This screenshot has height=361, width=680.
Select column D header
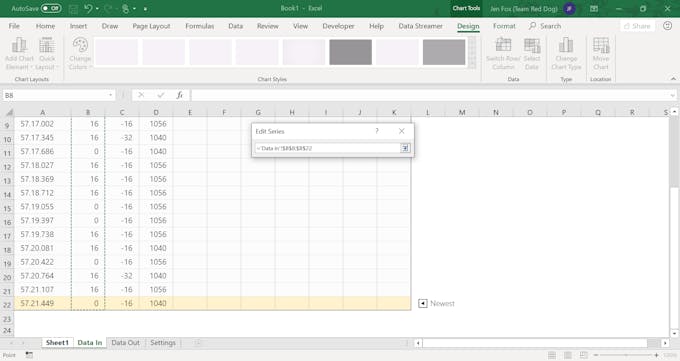tap(156, 112)
